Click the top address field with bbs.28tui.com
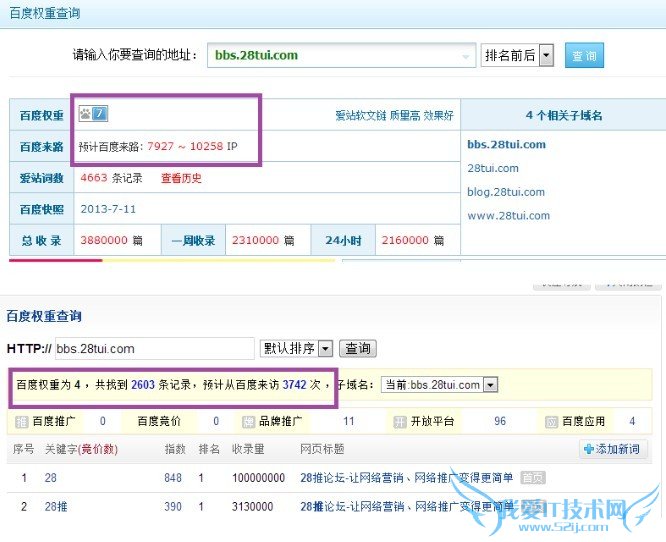Screen dimensions: 666x542 coord(341,55)
